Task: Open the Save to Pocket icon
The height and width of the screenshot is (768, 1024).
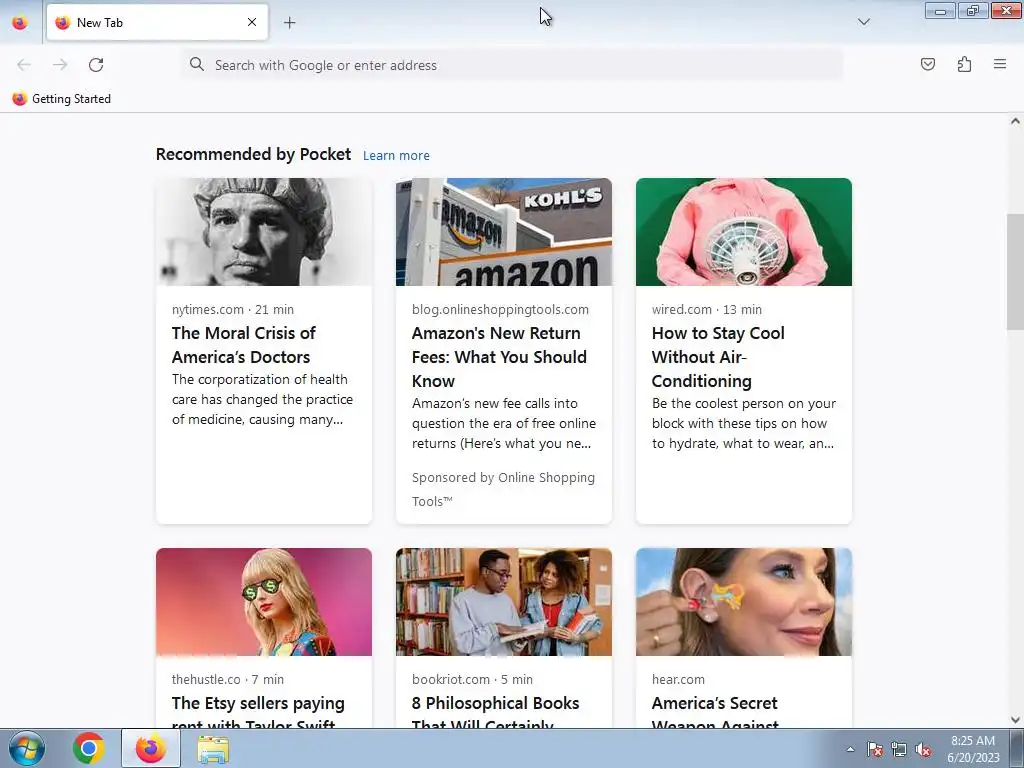Action: tap(927, 64)
